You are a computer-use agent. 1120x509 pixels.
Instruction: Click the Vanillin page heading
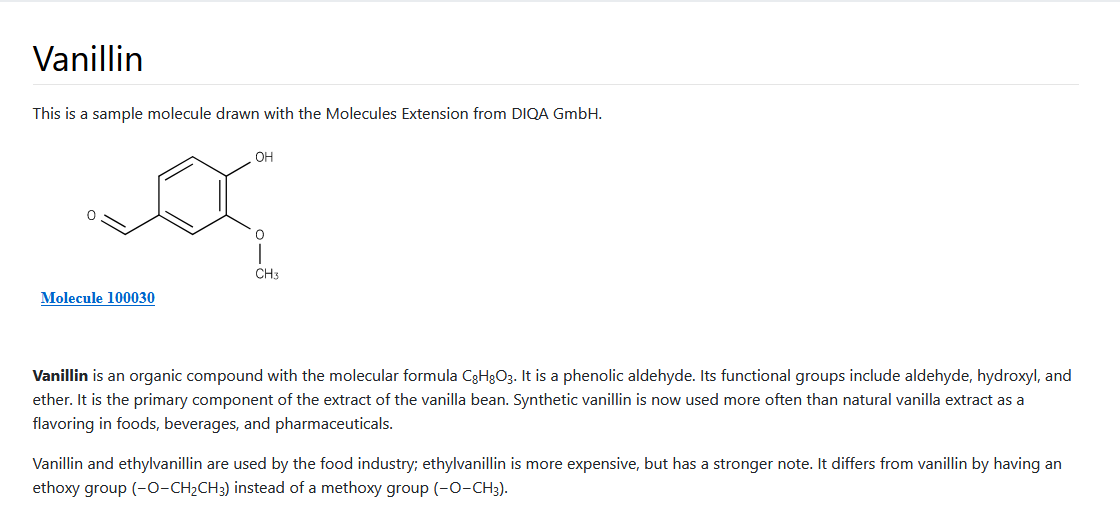[x=88, y=59]
